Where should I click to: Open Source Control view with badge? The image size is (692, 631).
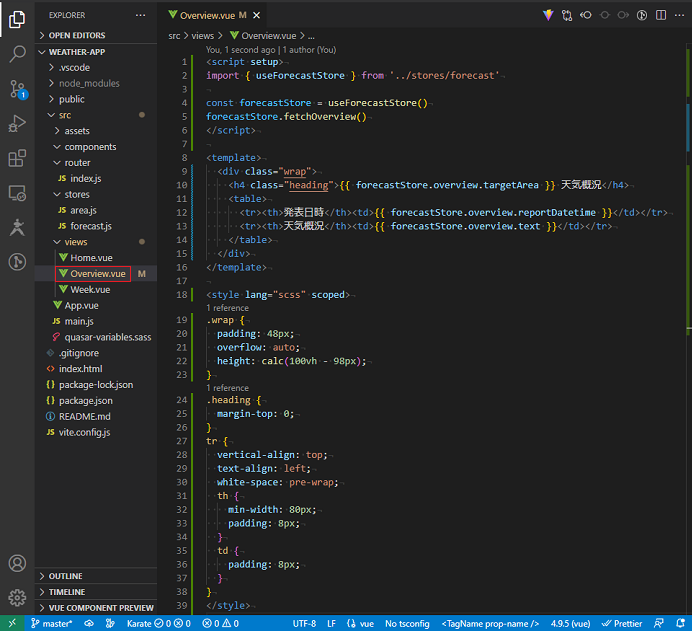pos(17,89)
